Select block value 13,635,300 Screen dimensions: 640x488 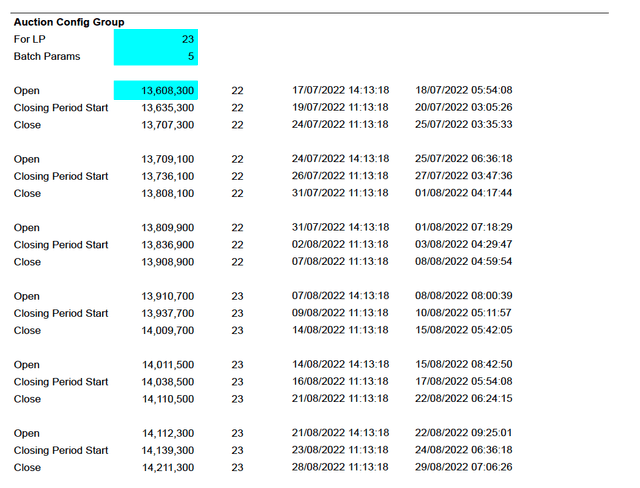click(x=168, y=108)
